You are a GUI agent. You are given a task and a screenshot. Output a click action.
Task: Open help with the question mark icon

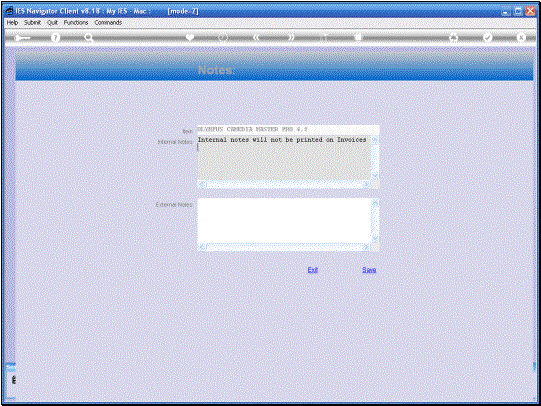55,38
